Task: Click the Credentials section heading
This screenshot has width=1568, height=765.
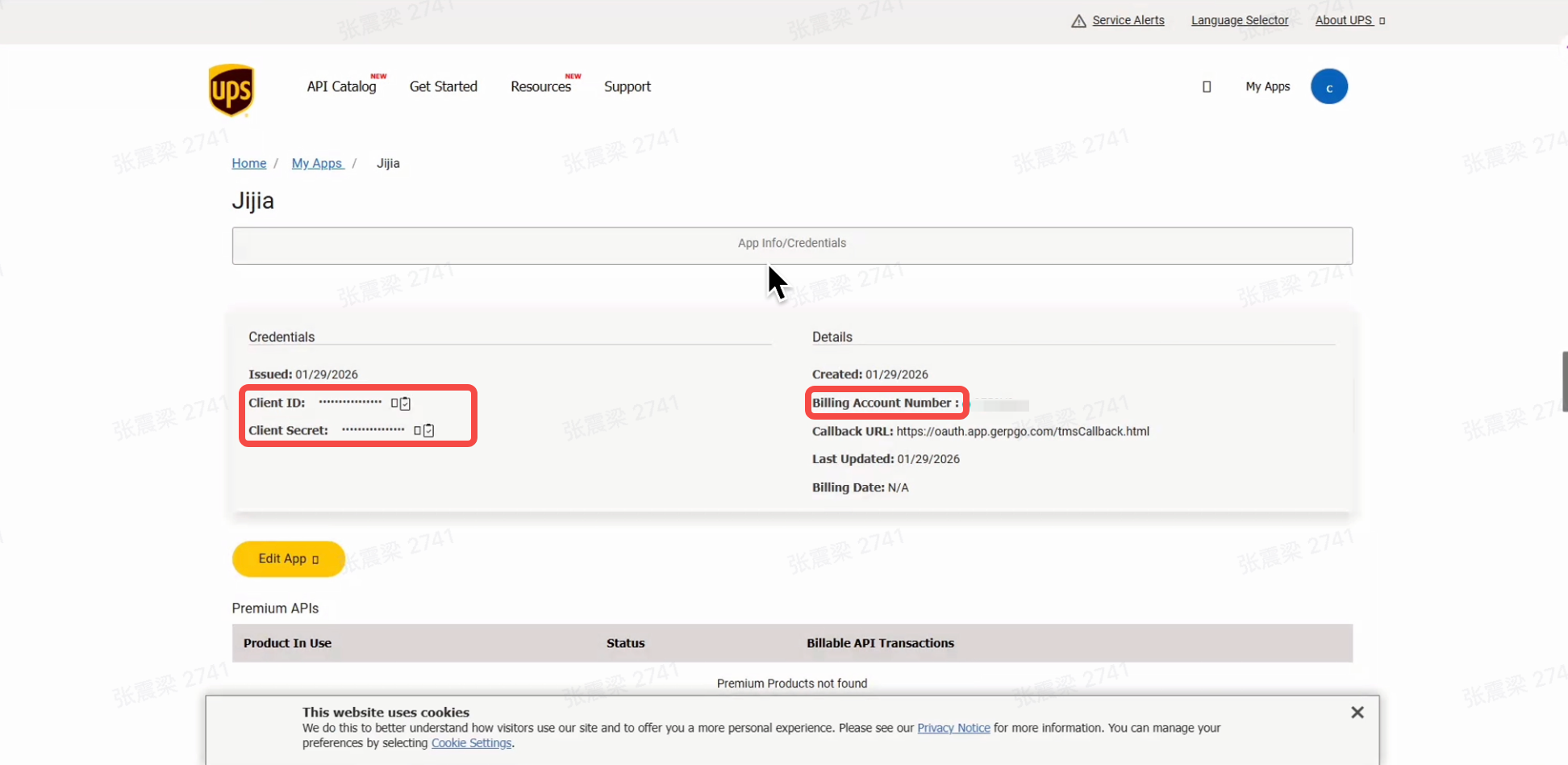Action: tap(281, 337)
